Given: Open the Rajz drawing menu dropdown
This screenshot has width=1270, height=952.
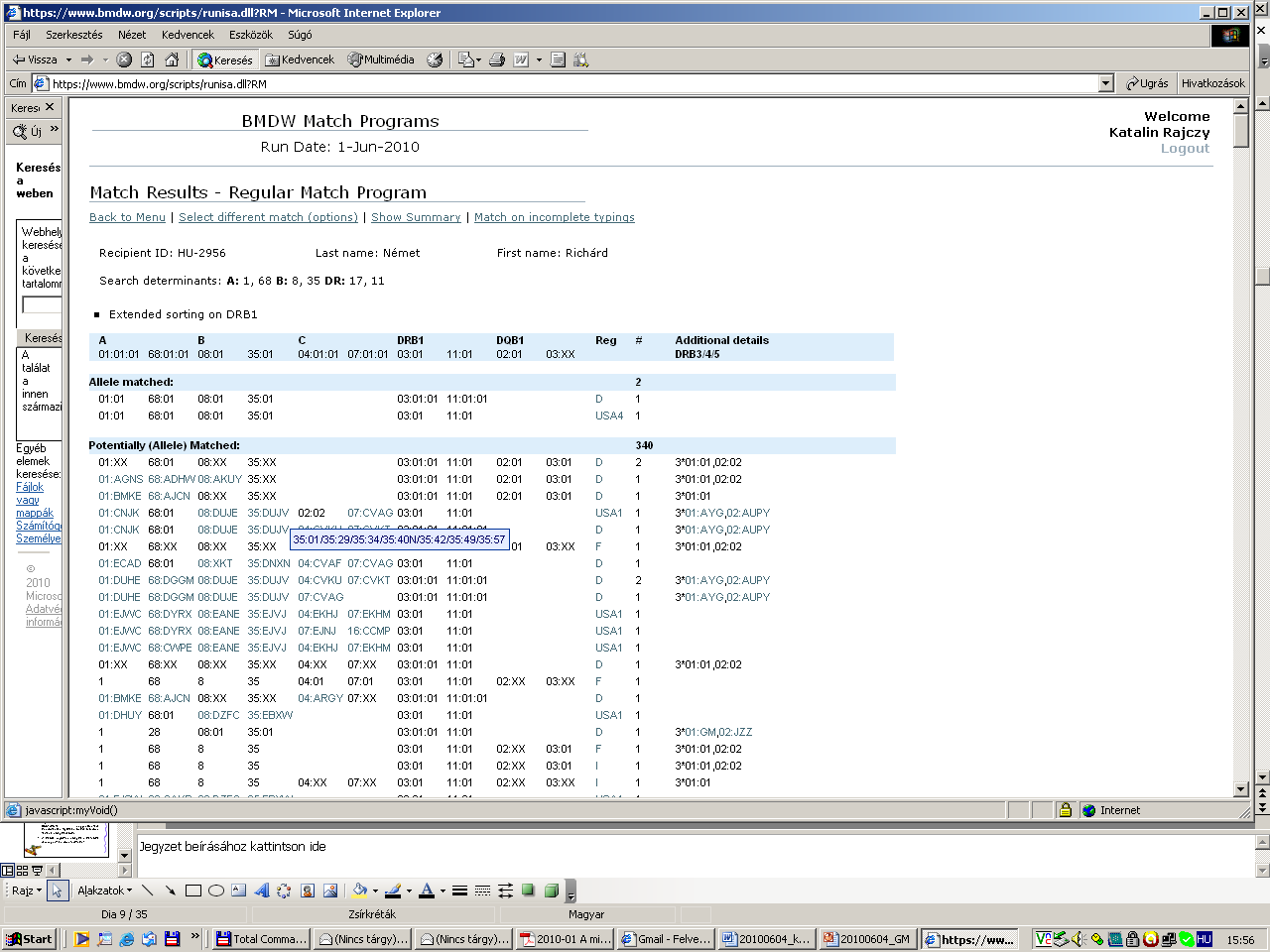Looking at the screenshot, I should coord(26,891).
